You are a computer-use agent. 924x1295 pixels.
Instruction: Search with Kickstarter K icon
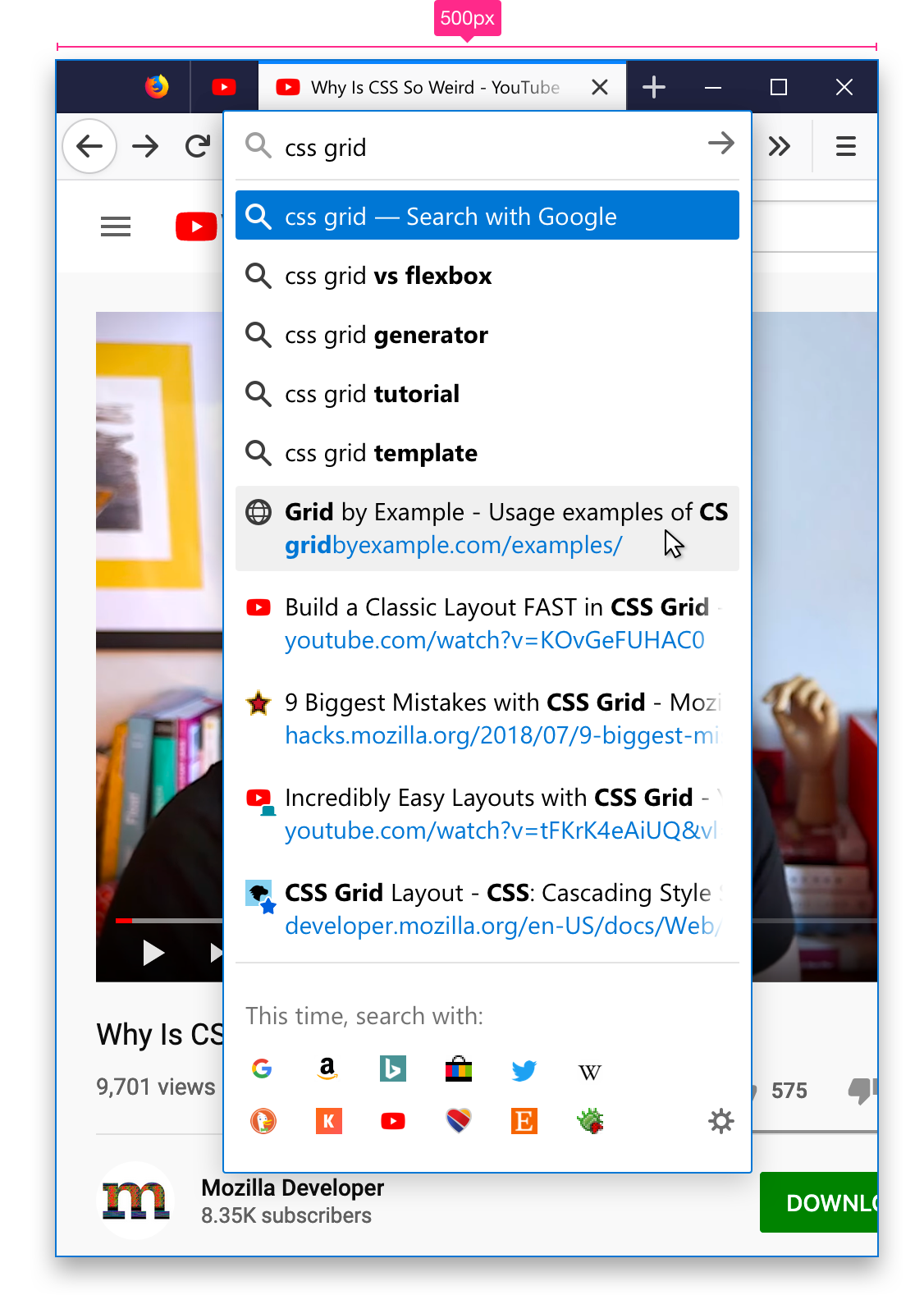[x=328, y=1121]
